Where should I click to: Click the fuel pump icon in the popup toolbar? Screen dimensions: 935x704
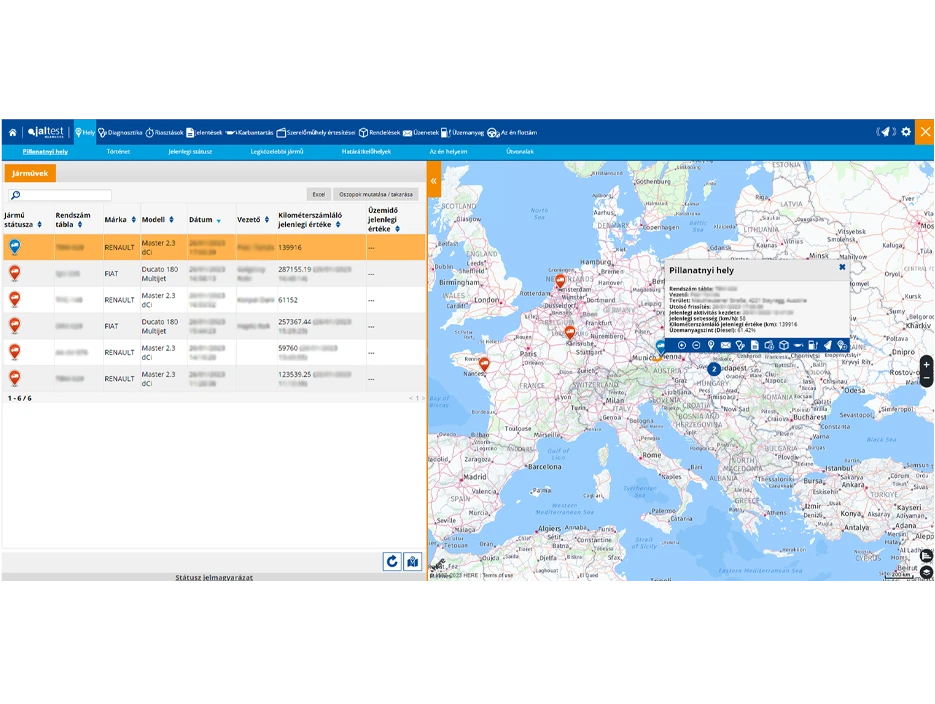point(813,345)
